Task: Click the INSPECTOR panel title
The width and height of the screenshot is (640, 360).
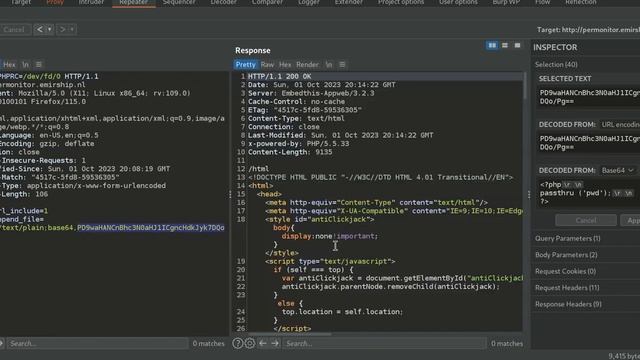Action: pyautogui.click(x=555, y=47)
